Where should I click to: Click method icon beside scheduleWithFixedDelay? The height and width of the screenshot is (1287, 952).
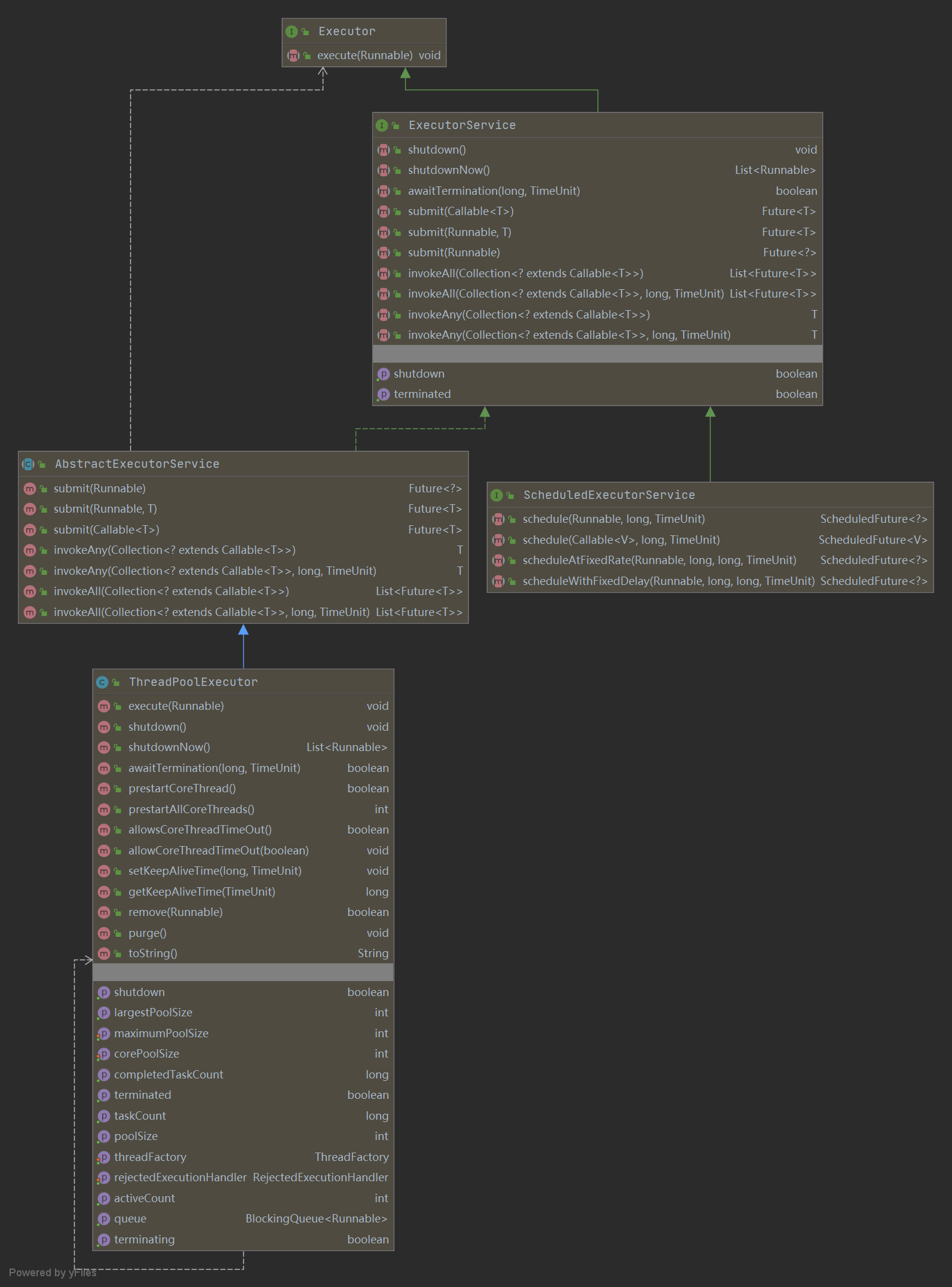point(498,581)
